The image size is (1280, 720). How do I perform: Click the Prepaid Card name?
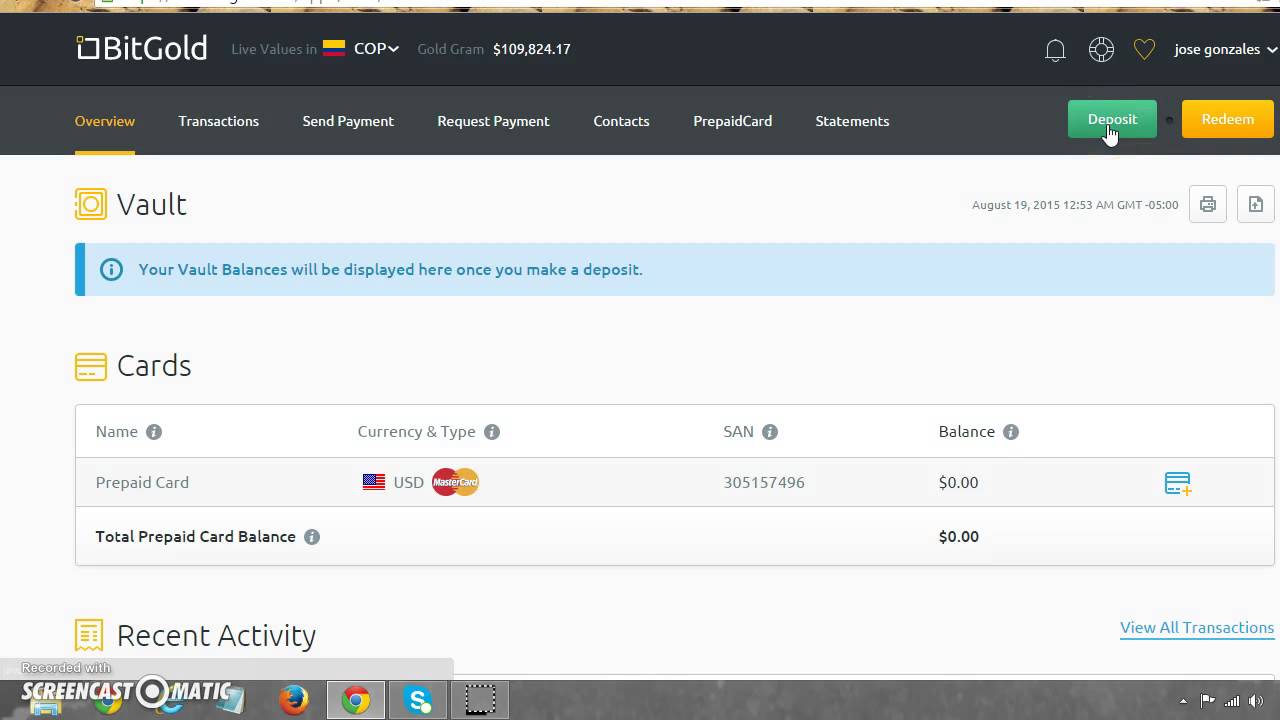[x=142, y=482]
